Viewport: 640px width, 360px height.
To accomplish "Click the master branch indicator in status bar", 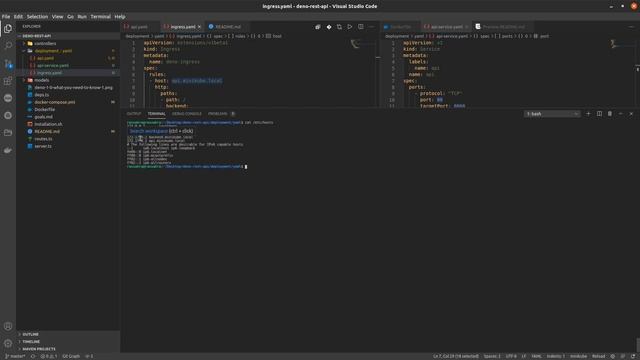I will [15, 356].
